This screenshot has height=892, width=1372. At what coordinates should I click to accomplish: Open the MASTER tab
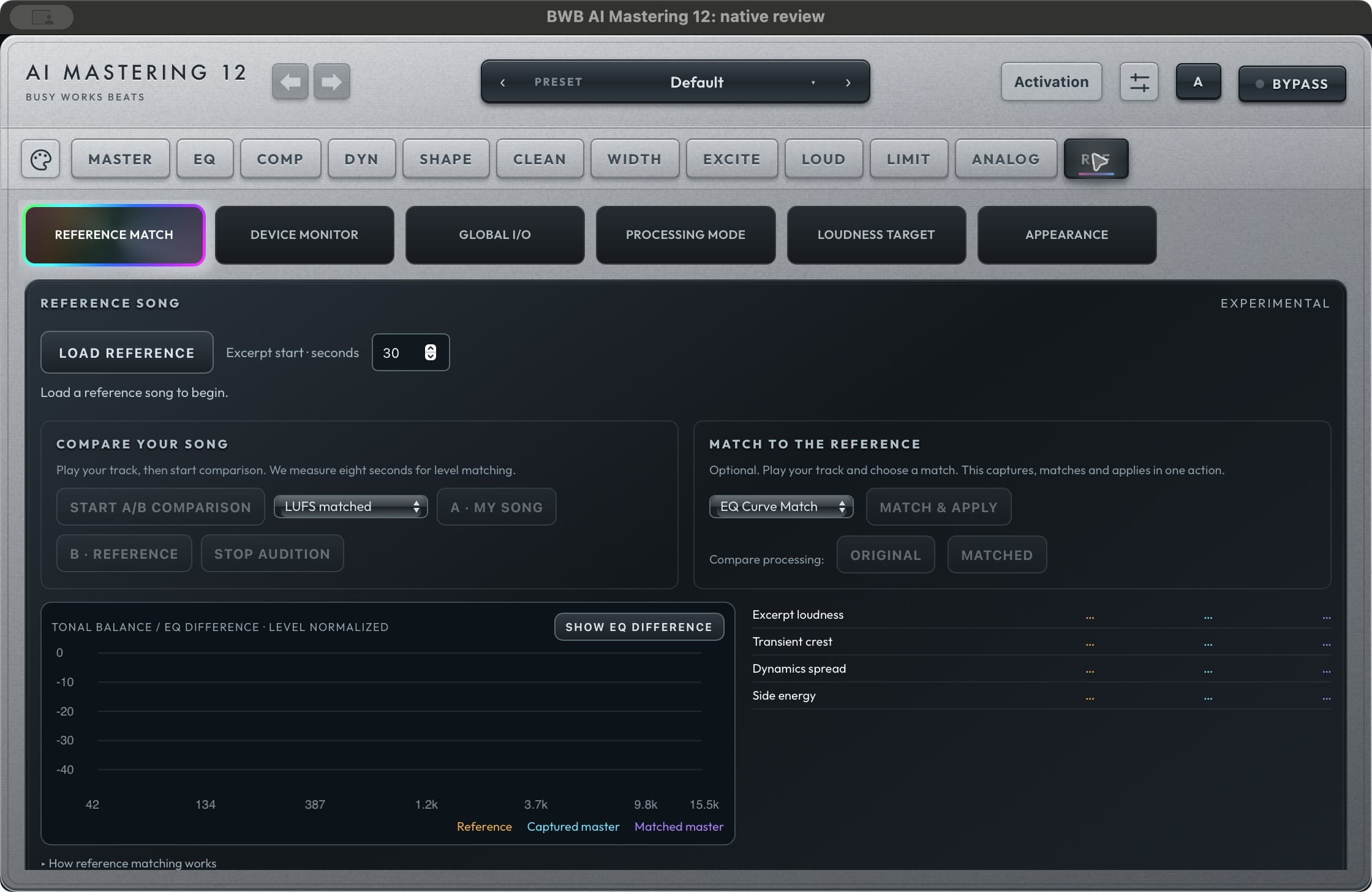coord(120,159)
